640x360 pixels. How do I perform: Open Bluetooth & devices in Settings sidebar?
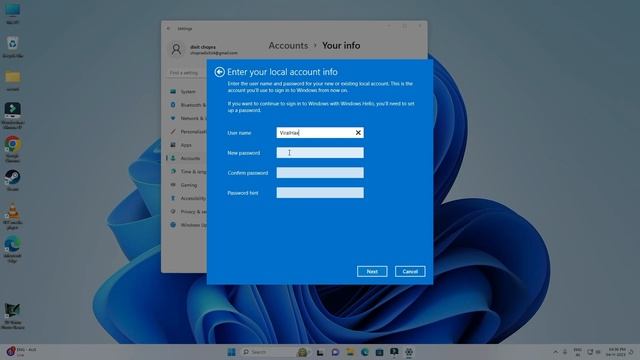coord(186,105)
